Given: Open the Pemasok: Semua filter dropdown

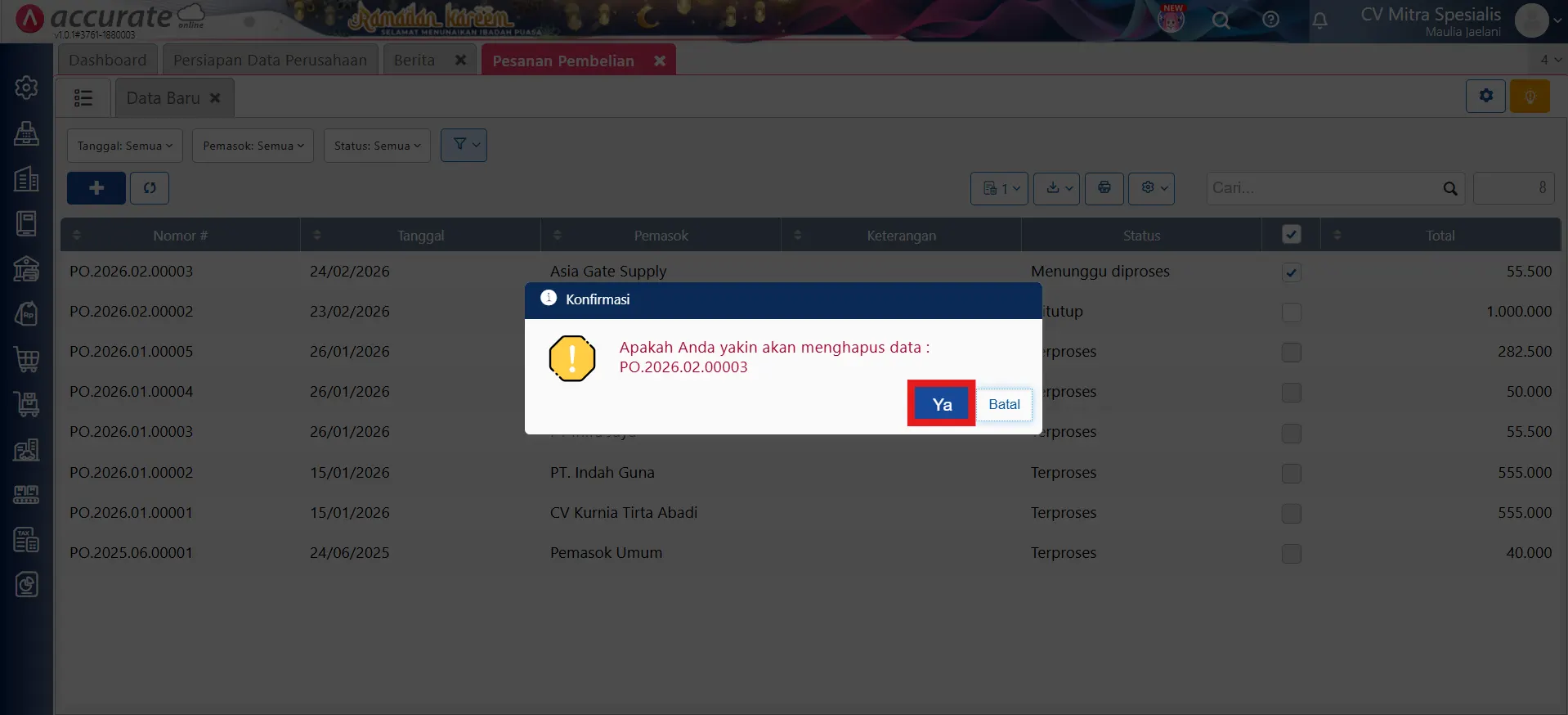Looking at the screenshot, I should (253, 146).
